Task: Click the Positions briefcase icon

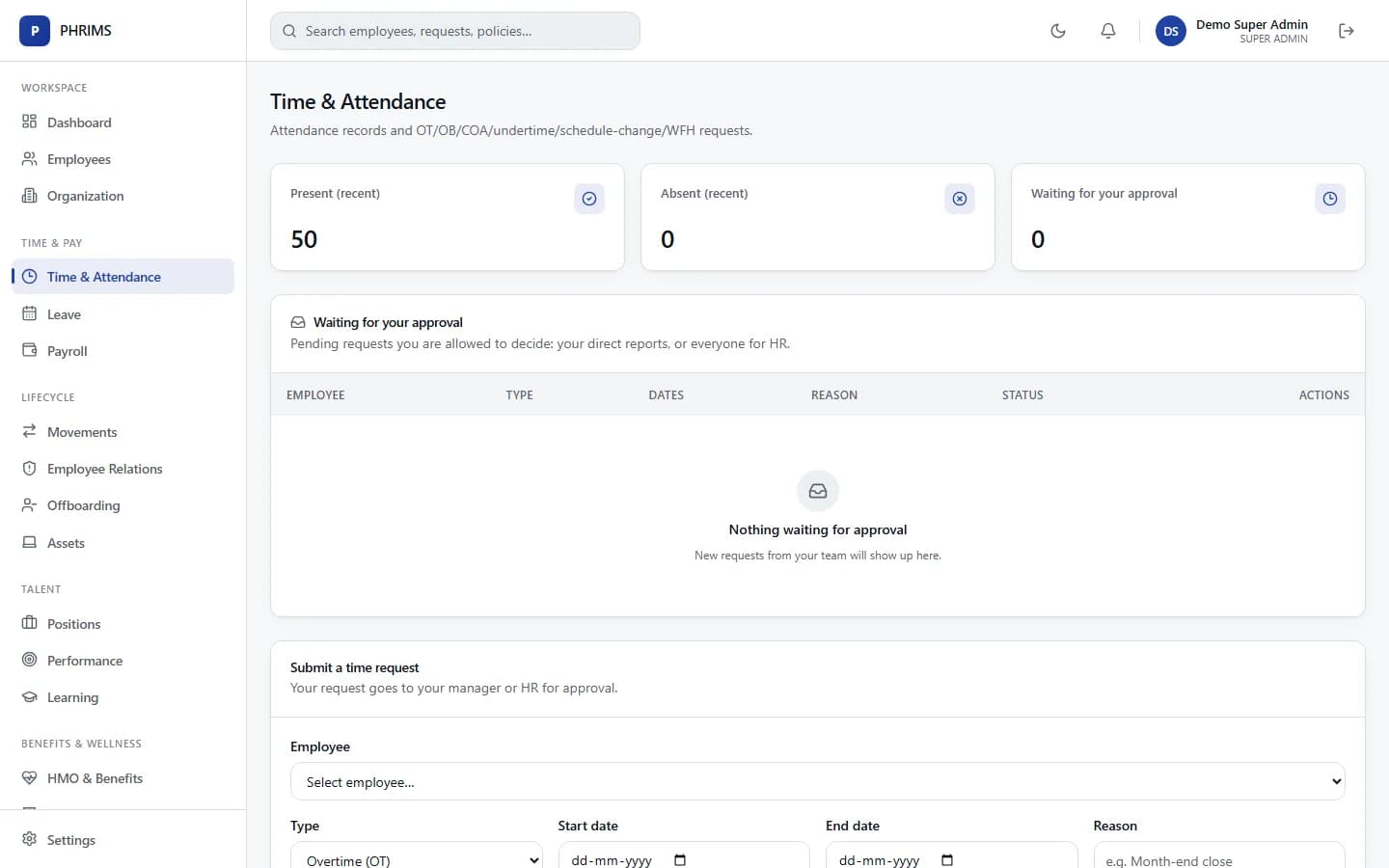Action: tap(30, 623)
